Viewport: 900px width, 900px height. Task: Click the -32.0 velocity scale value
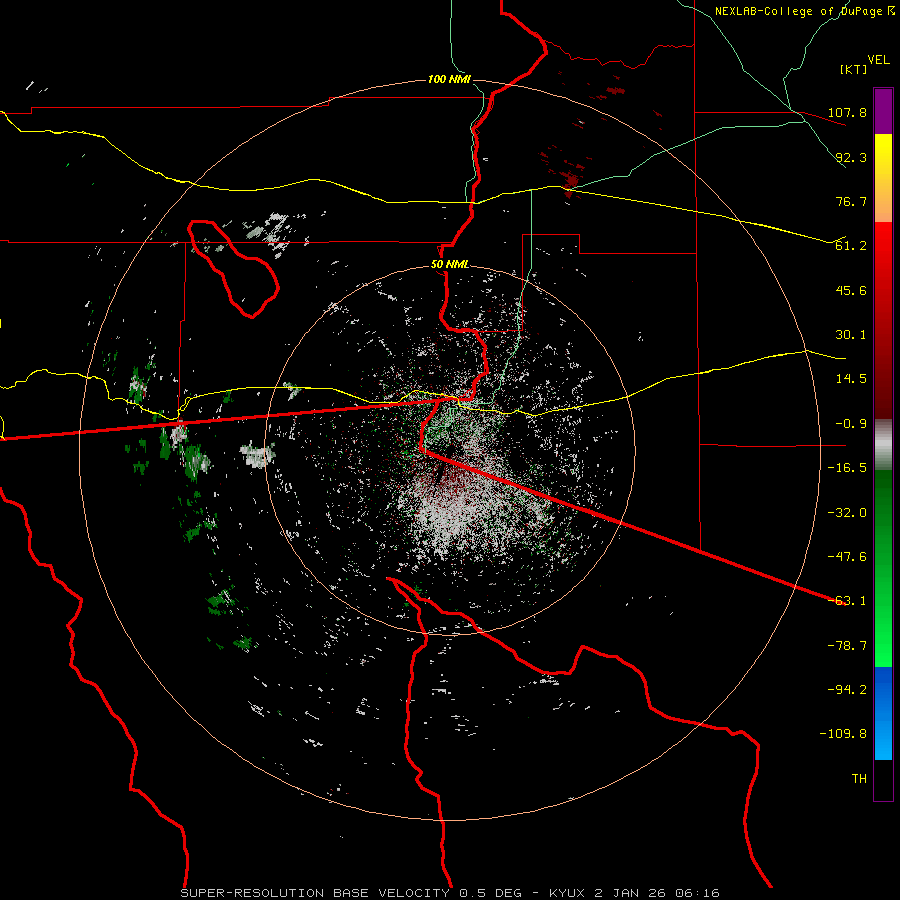coord(847,513)
